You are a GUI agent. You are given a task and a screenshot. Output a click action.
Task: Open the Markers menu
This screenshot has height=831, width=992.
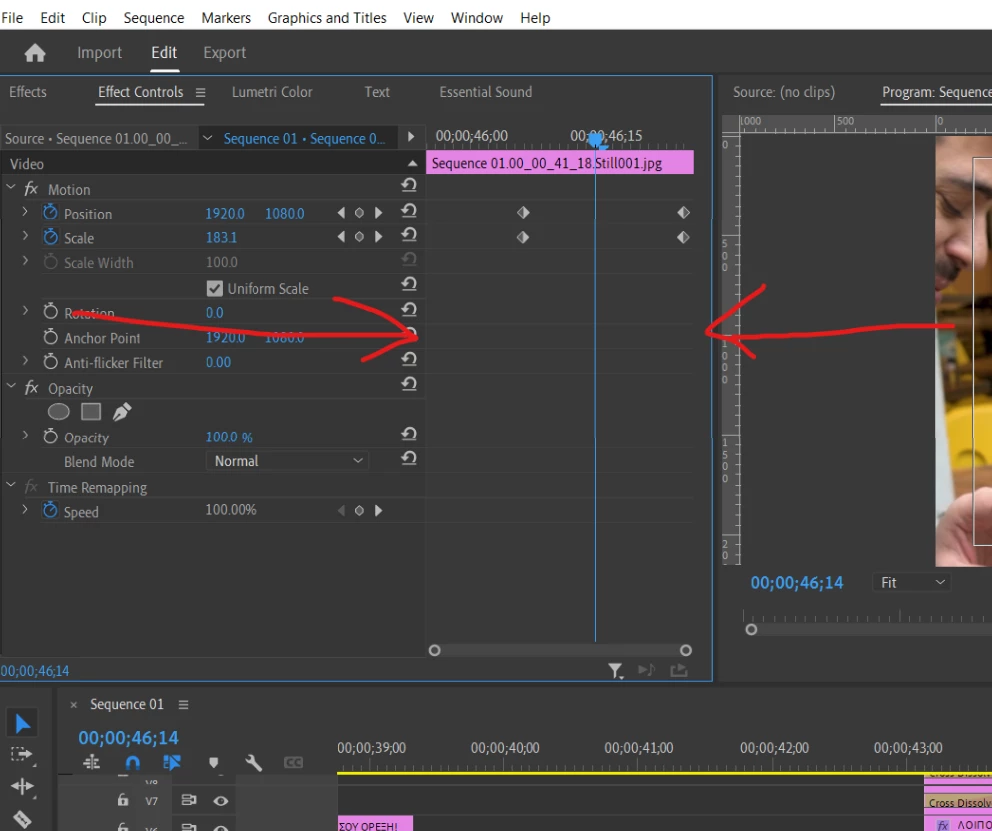(226, 18)
